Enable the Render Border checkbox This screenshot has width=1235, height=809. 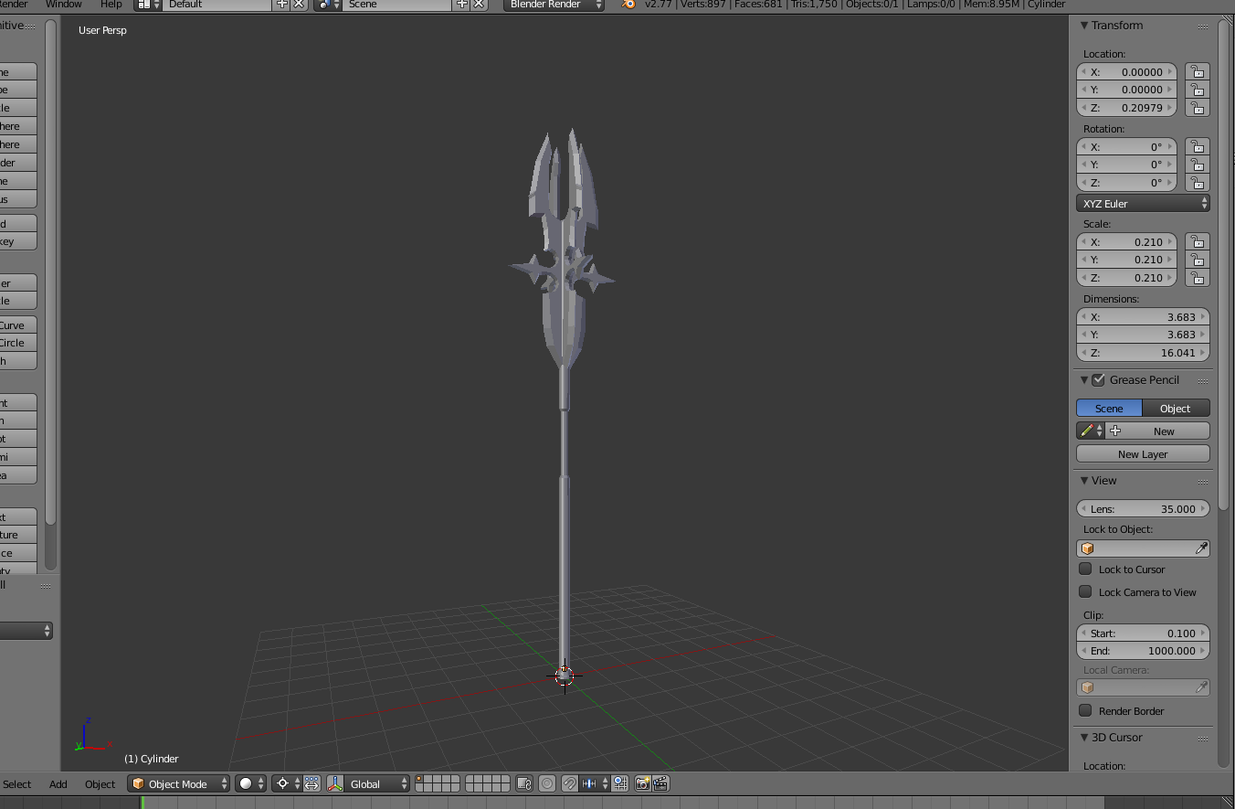(x=1085, y=711)
